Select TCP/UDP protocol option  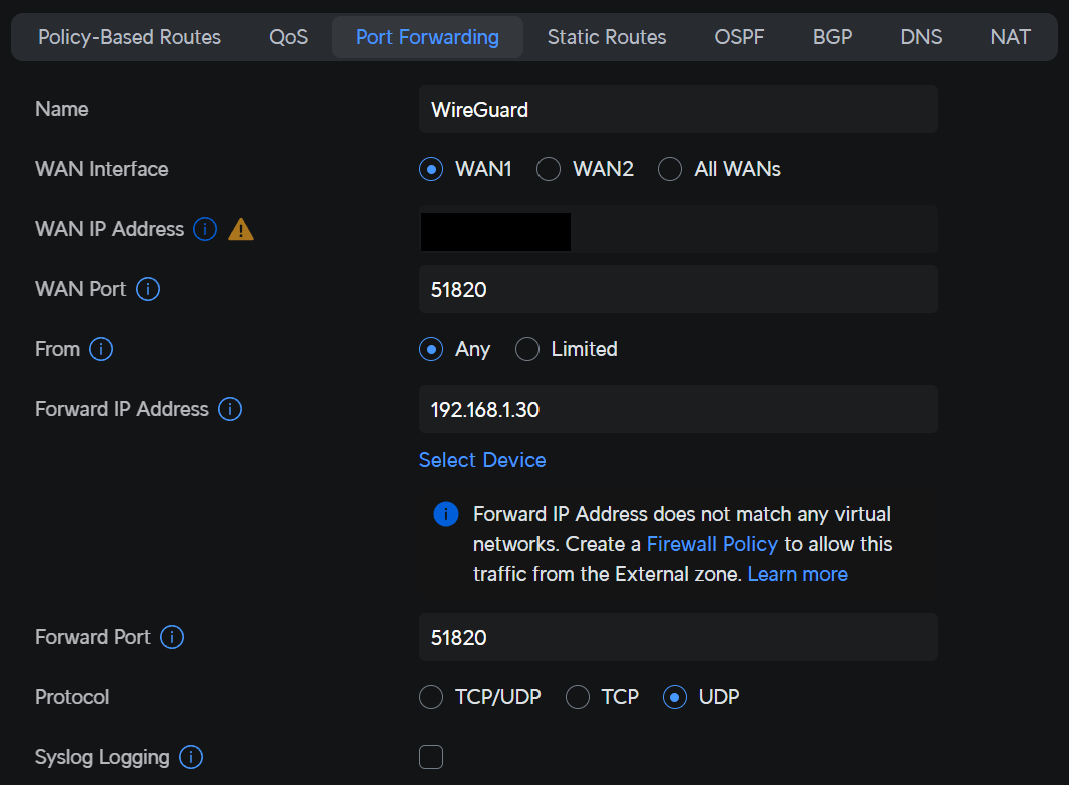431,697
